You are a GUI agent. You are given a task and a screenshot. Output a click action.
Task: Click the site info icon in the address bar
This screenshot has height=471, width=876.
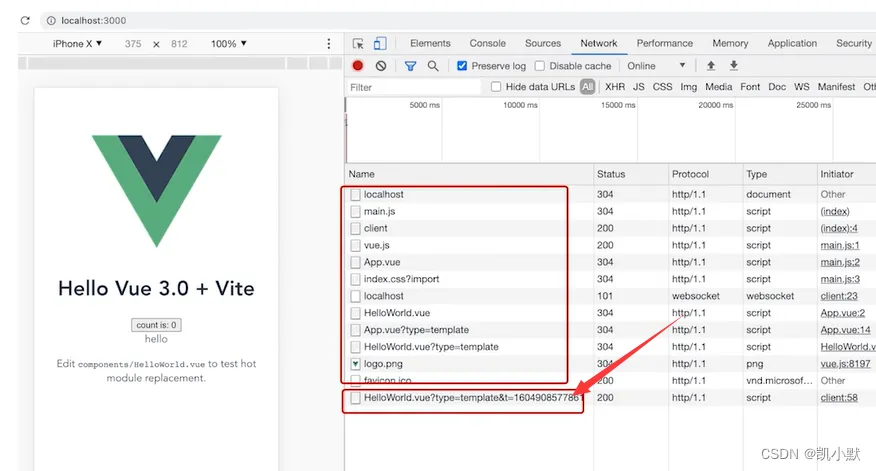pos(51,21)
